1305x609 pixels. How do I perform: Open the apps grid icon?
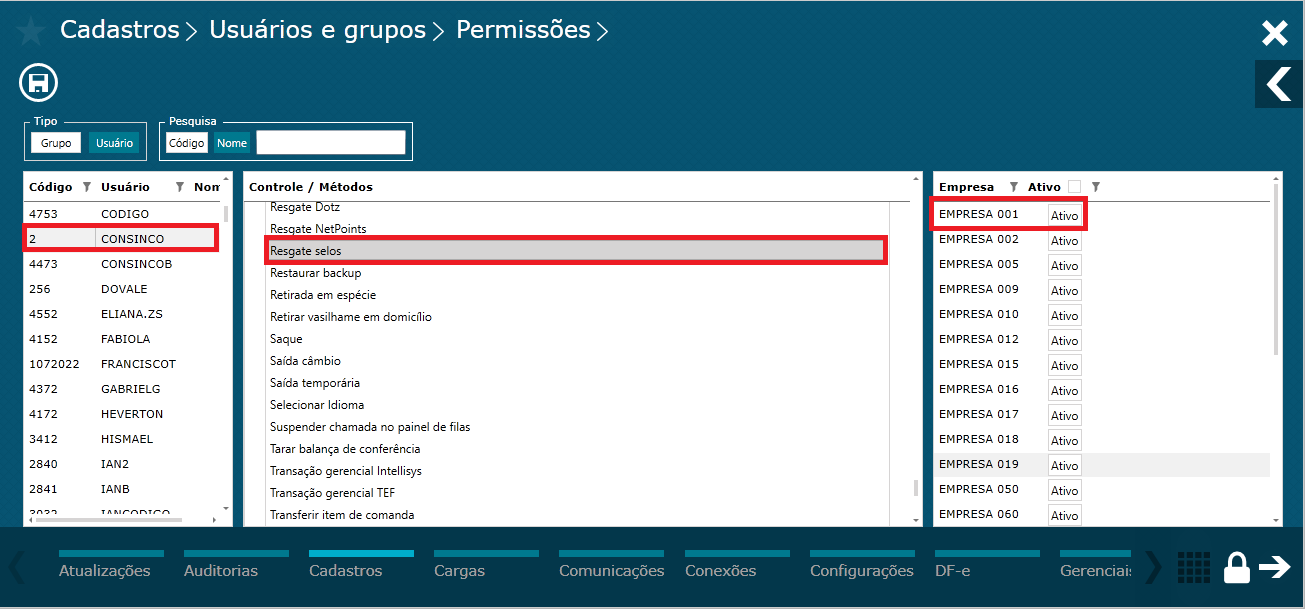[1193, 568]
